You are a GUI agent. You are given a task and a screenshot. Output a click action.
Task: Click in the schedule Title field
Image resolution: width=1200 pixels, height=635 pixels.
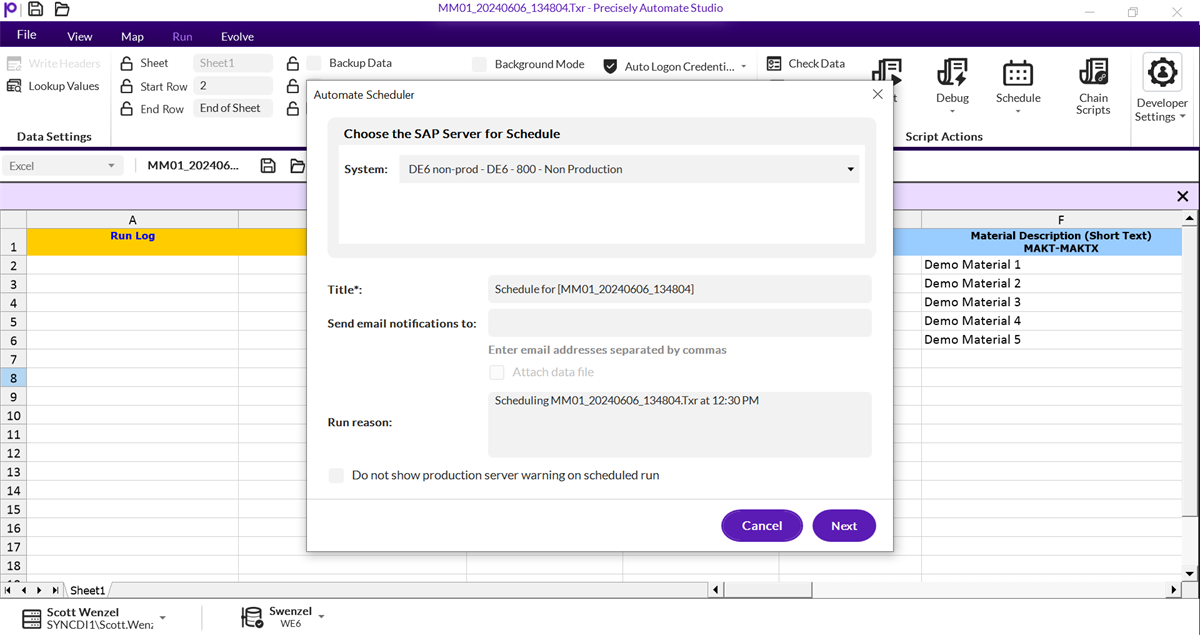680,289
